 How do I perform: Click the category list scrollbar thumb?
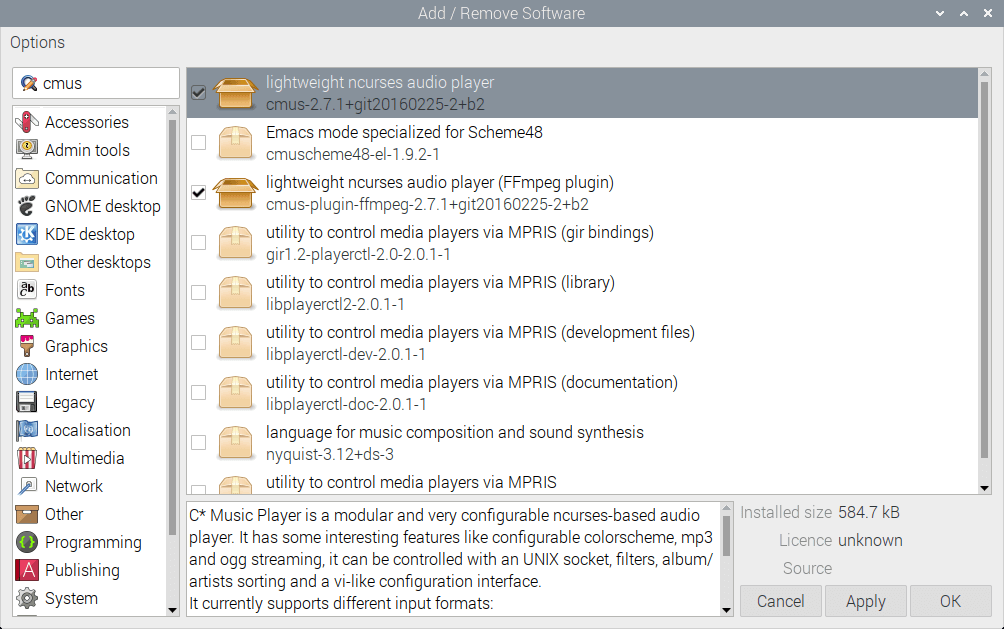pos(172,327)
